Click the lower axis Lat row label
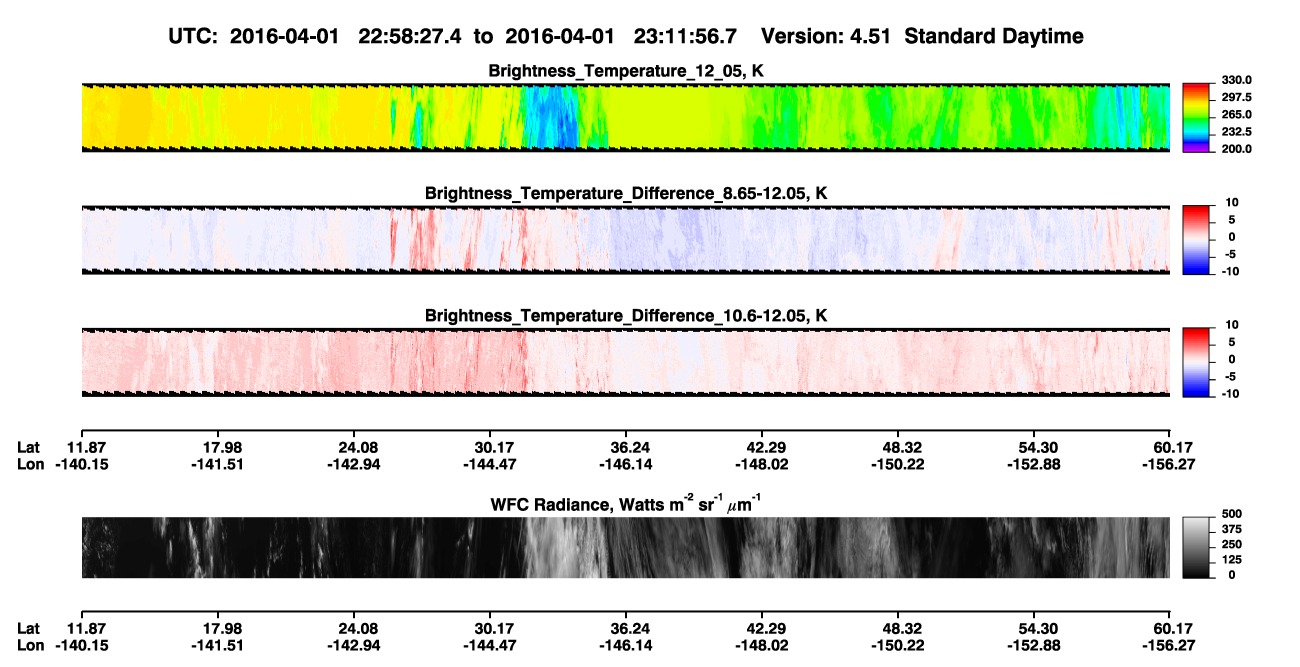This screenshot has height=667, width=1300. (x=29, y=629)
